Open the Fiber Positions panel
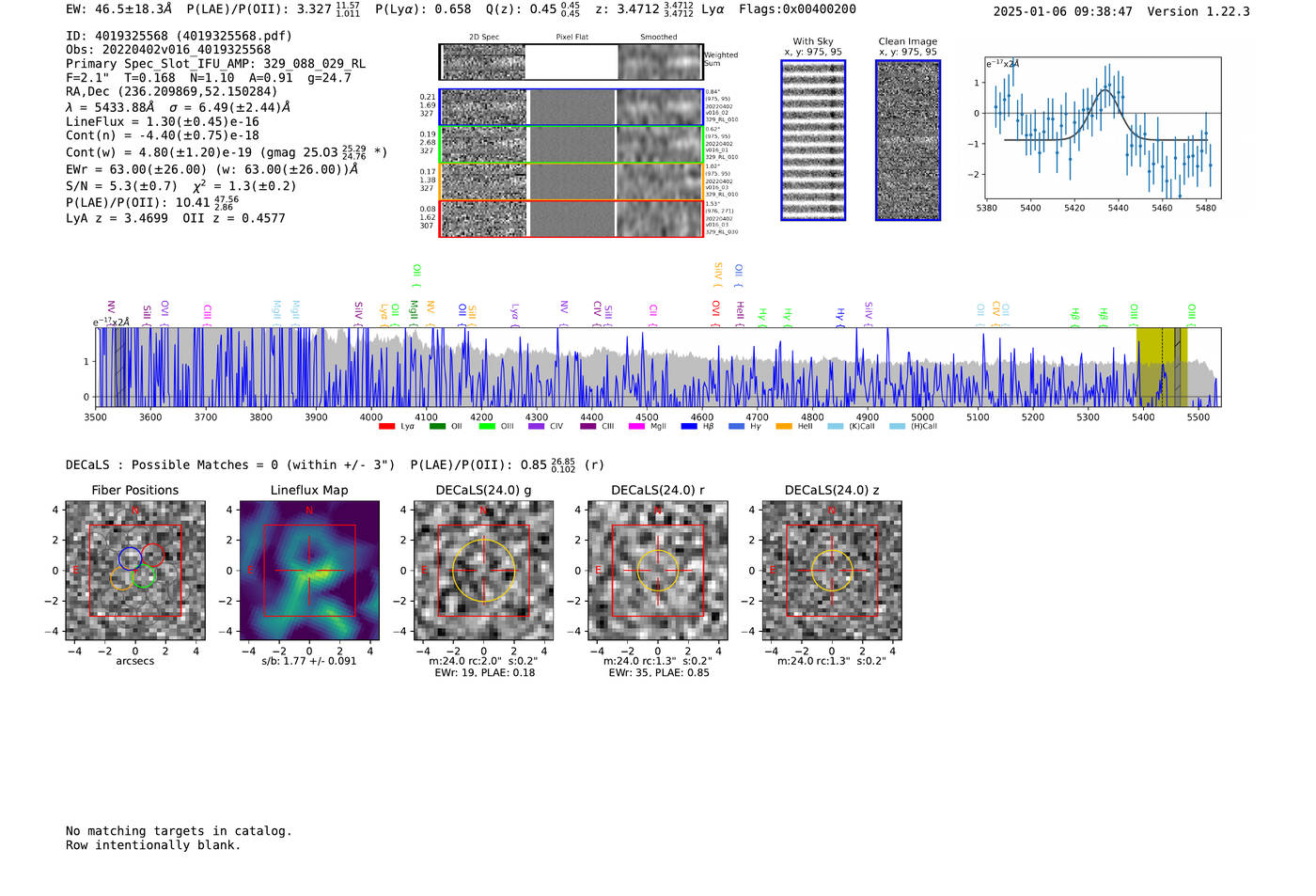This screenshot has width=1316, height=896. (135, 571)
